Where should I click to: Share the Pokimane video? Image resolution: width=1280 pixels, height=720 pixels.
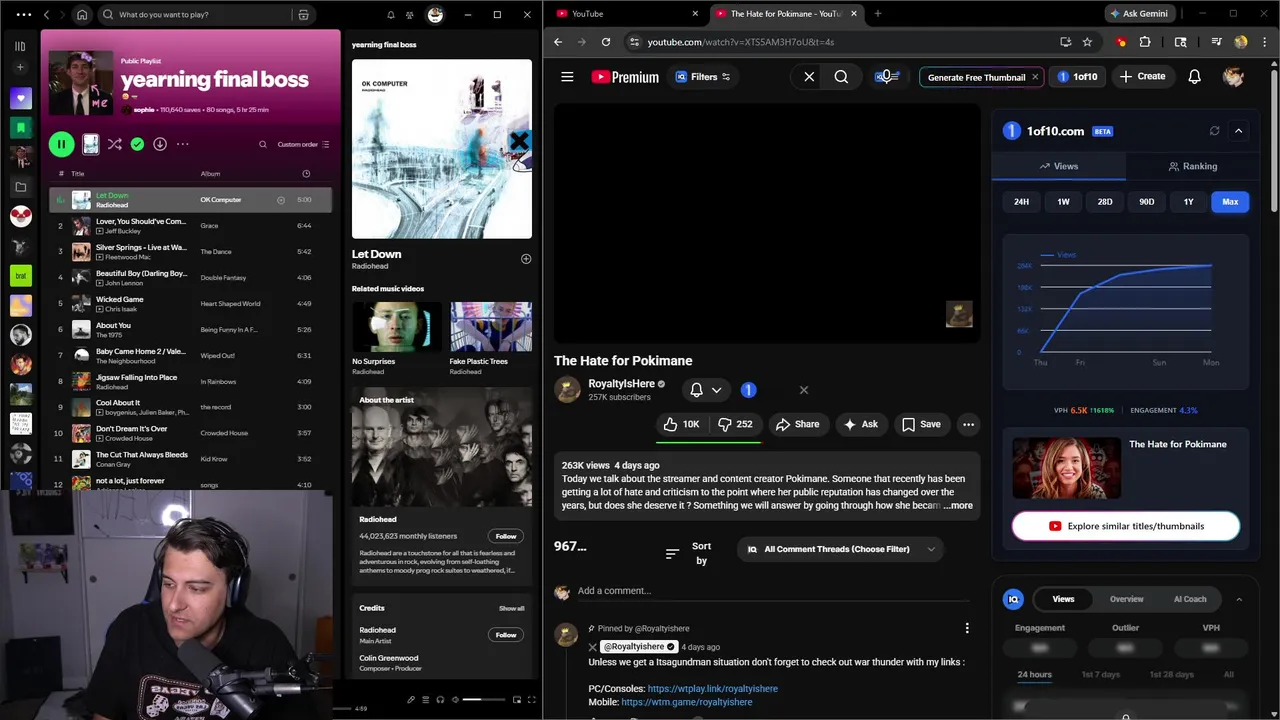pyautogui.click(x=797, y=424)
